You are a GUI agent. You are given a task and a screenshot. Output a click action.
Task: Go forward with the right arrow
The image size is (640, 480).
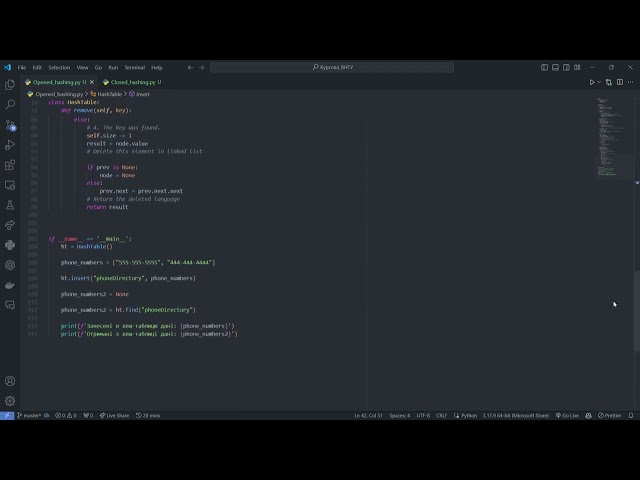pyautogui.click(x=202, y=67)
